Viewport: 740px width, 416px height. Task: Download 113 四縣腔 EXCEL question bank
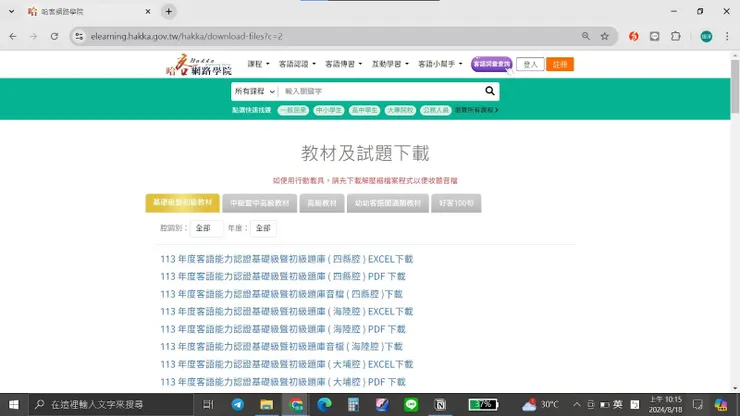tap(286, 259)
